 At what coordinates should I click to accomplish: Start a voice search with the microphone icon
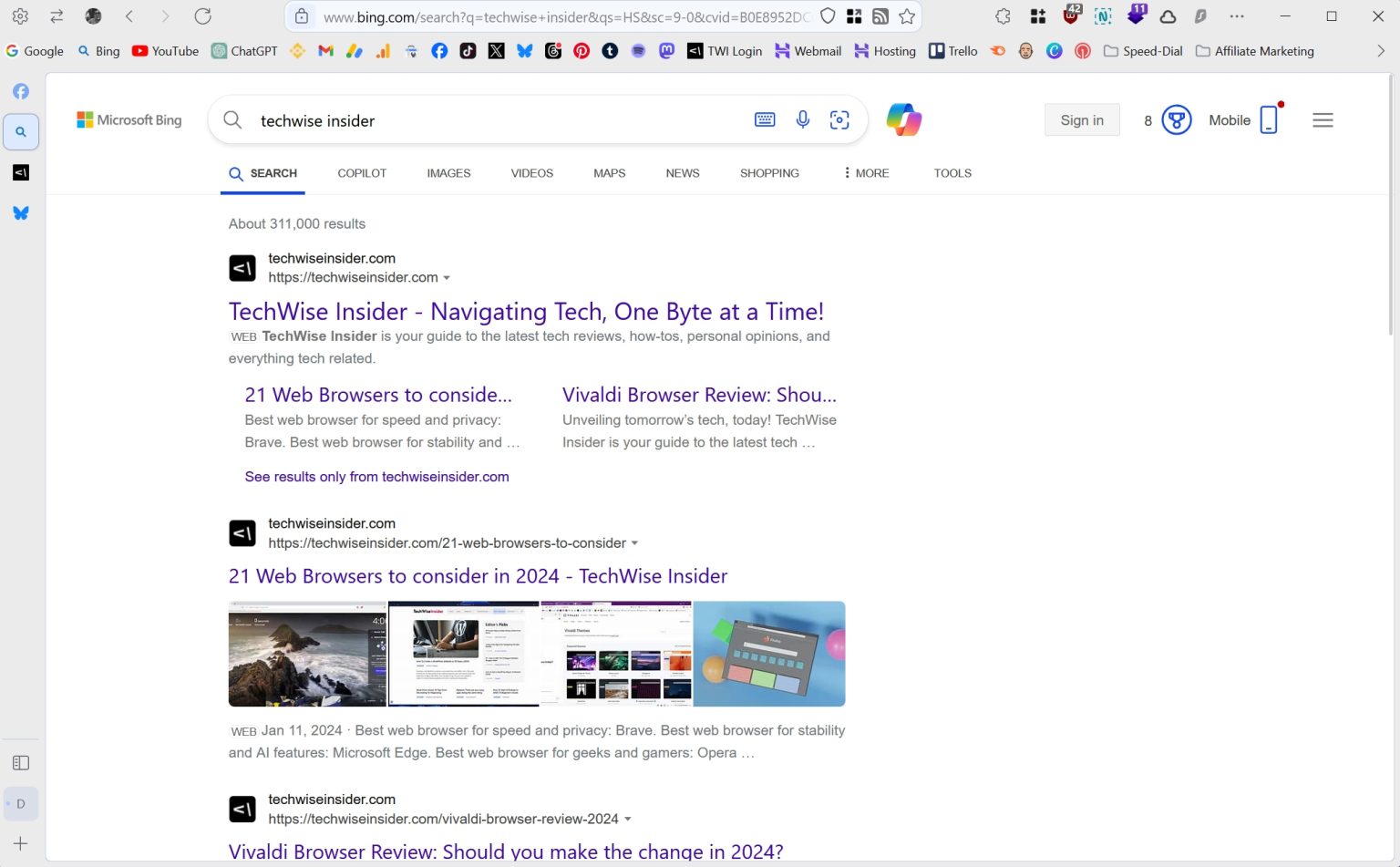(802, 119)
